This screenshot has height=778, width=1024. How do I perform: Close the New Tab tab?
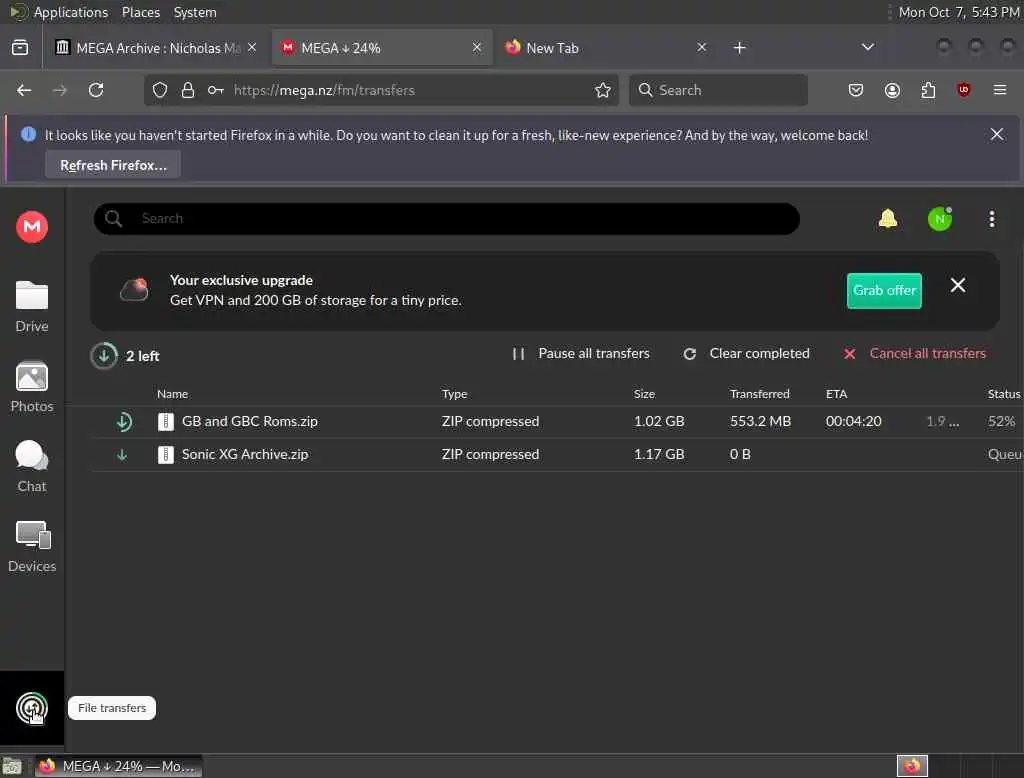(701, 47)
